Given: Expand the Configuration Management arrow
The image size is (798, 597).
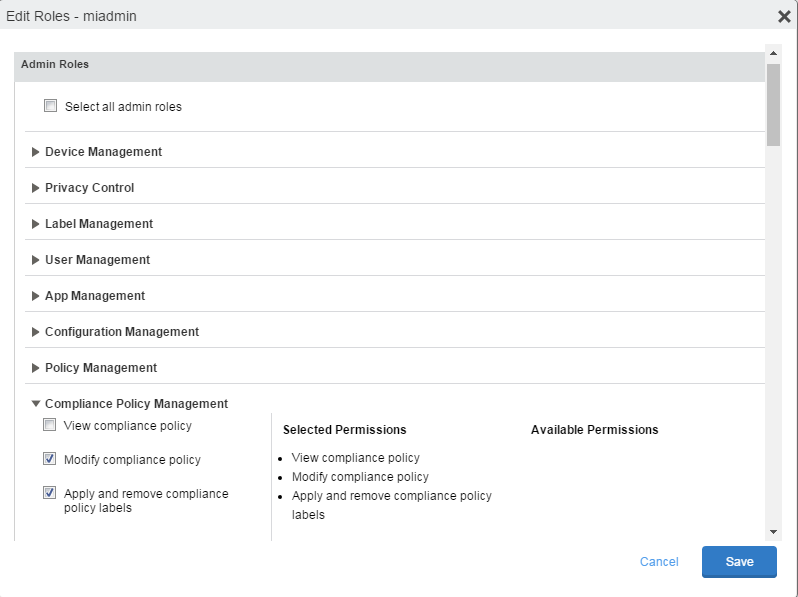Looking at the screenshot, I should click(36, 332).
